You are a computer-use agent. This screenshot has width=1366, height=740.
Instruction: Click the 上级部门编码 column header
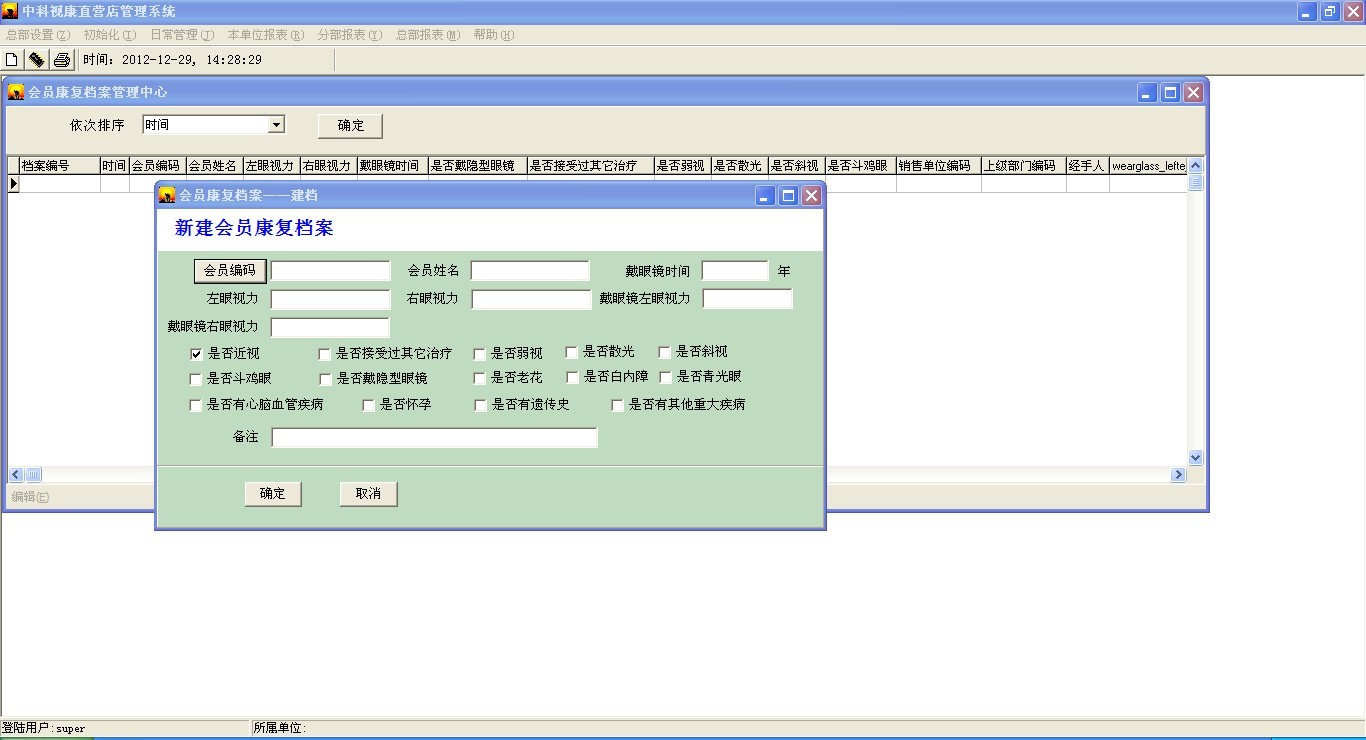(1023, 166)
